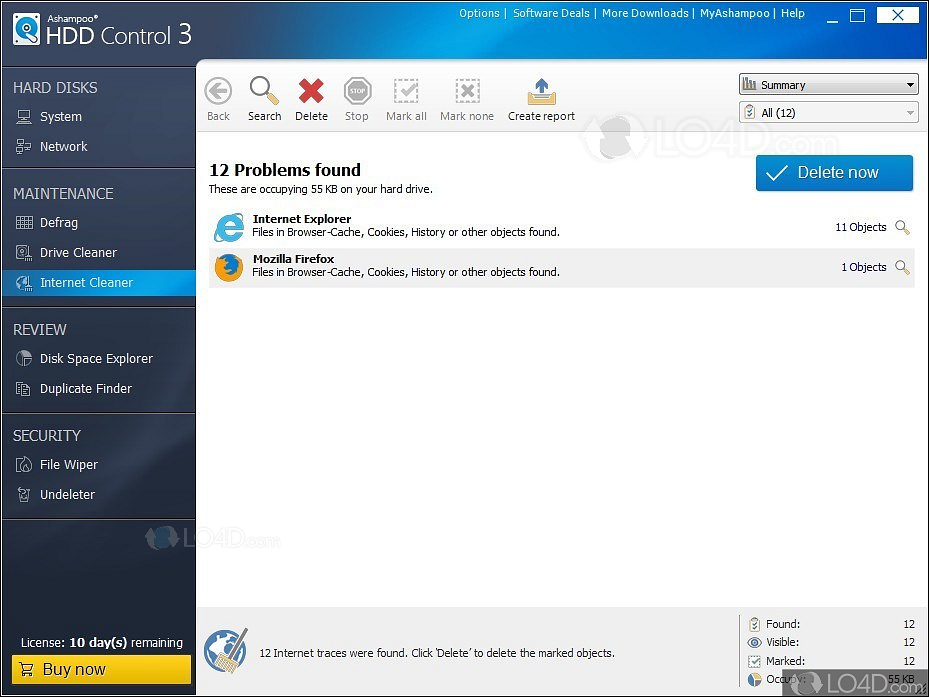Click the Create report icon
This screenshot has width=929, height=697.
pyautogui.click(x=542, y=91)
